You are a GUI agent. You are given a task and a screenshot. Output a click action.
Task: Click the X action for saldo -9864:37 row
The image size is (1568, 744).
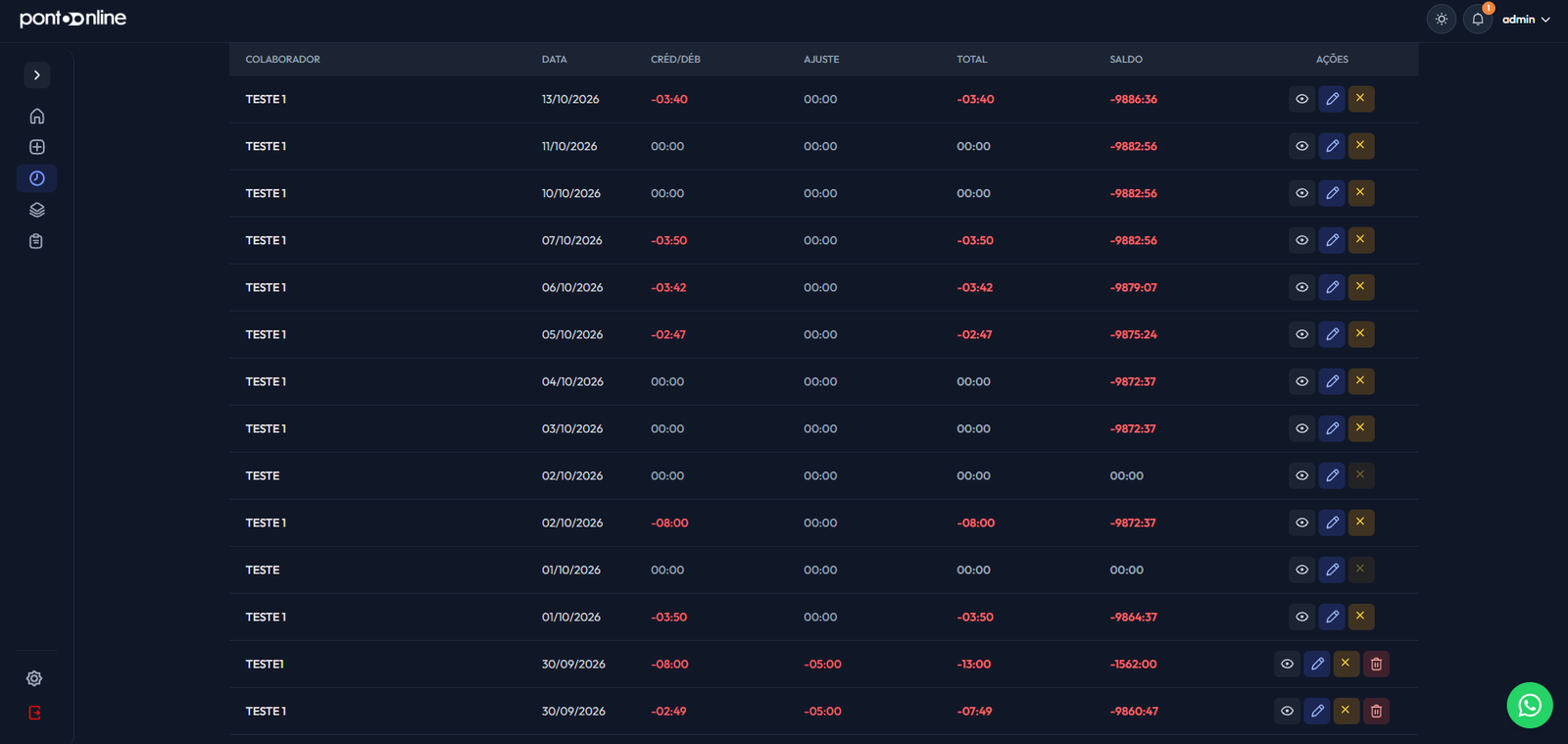click(1361, 617)
